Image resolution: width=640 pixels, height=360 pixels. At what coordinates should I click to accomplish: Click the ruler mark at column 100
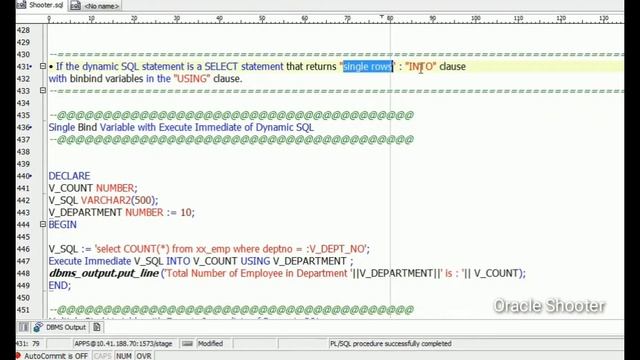click(x=476, y=19)
